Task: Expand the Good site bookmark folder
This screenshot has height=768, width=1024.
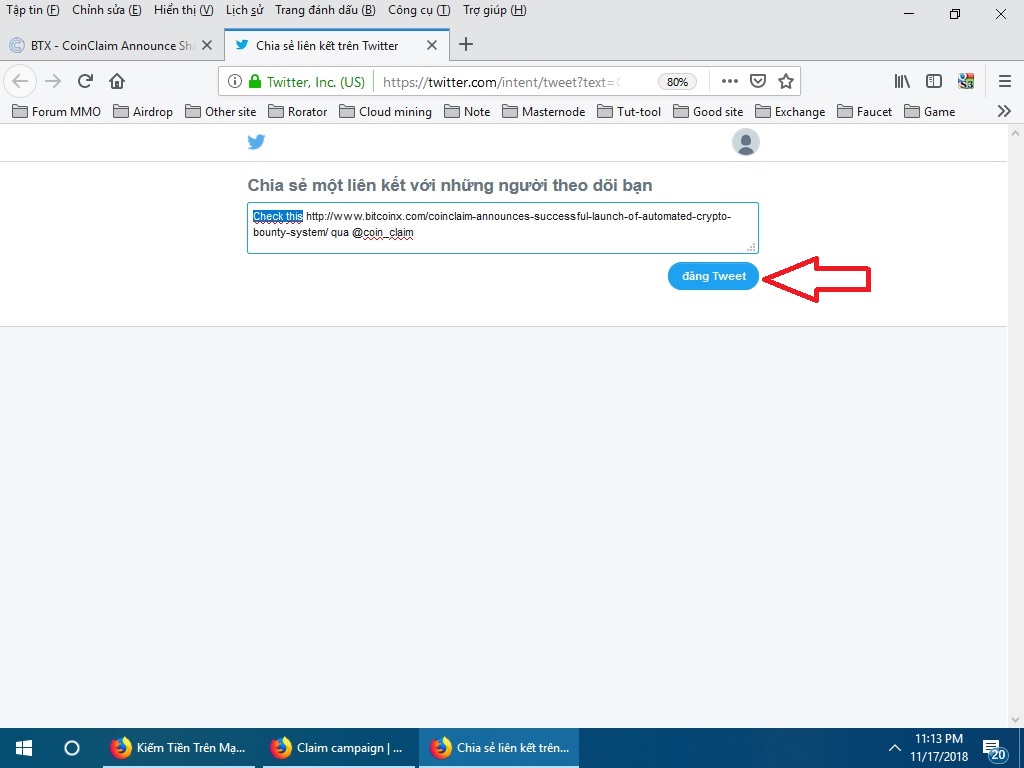Action: (709, 112)
